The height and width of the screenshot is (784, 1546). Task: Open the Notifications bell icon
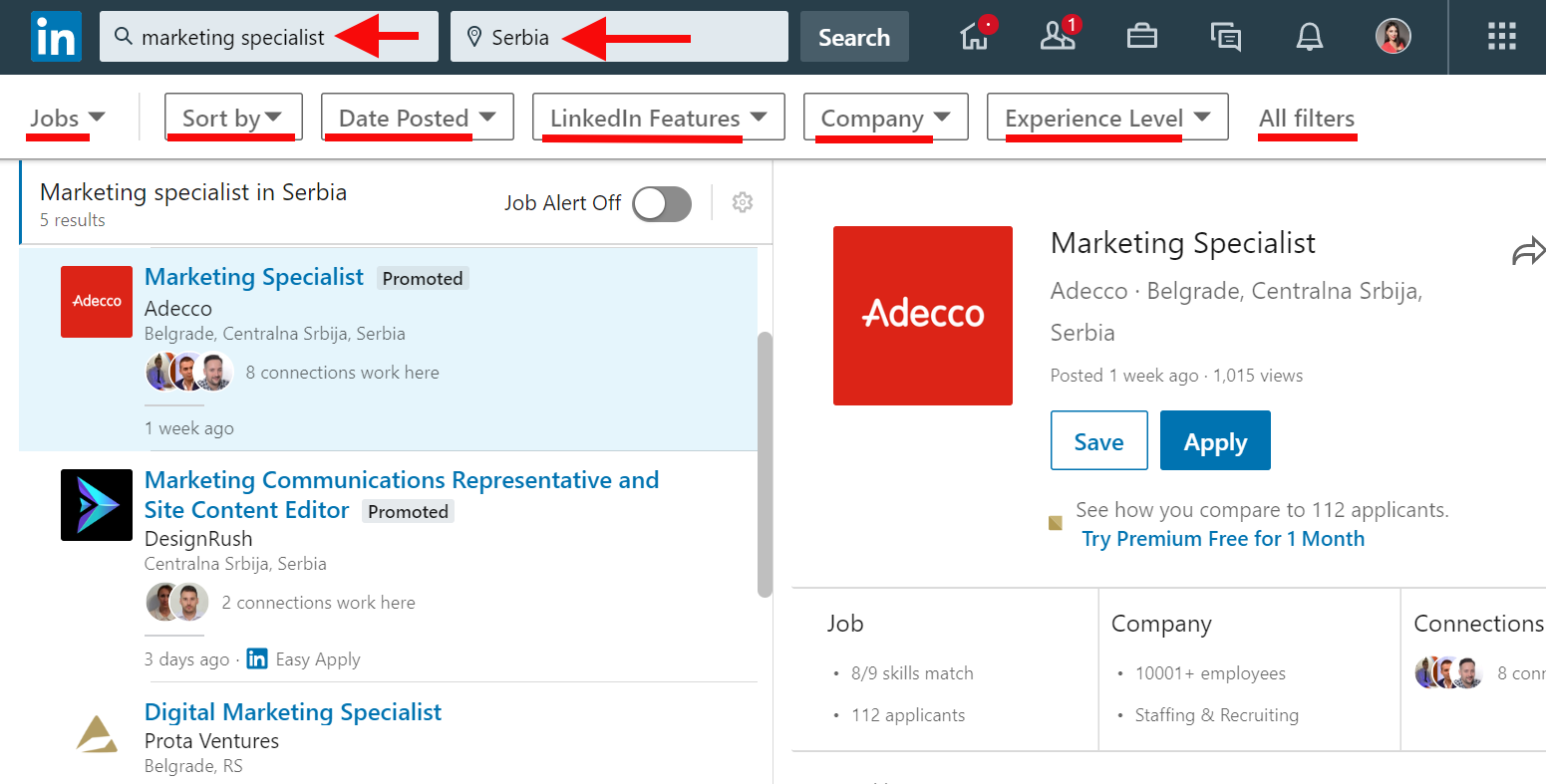[x=1310, y=37]
